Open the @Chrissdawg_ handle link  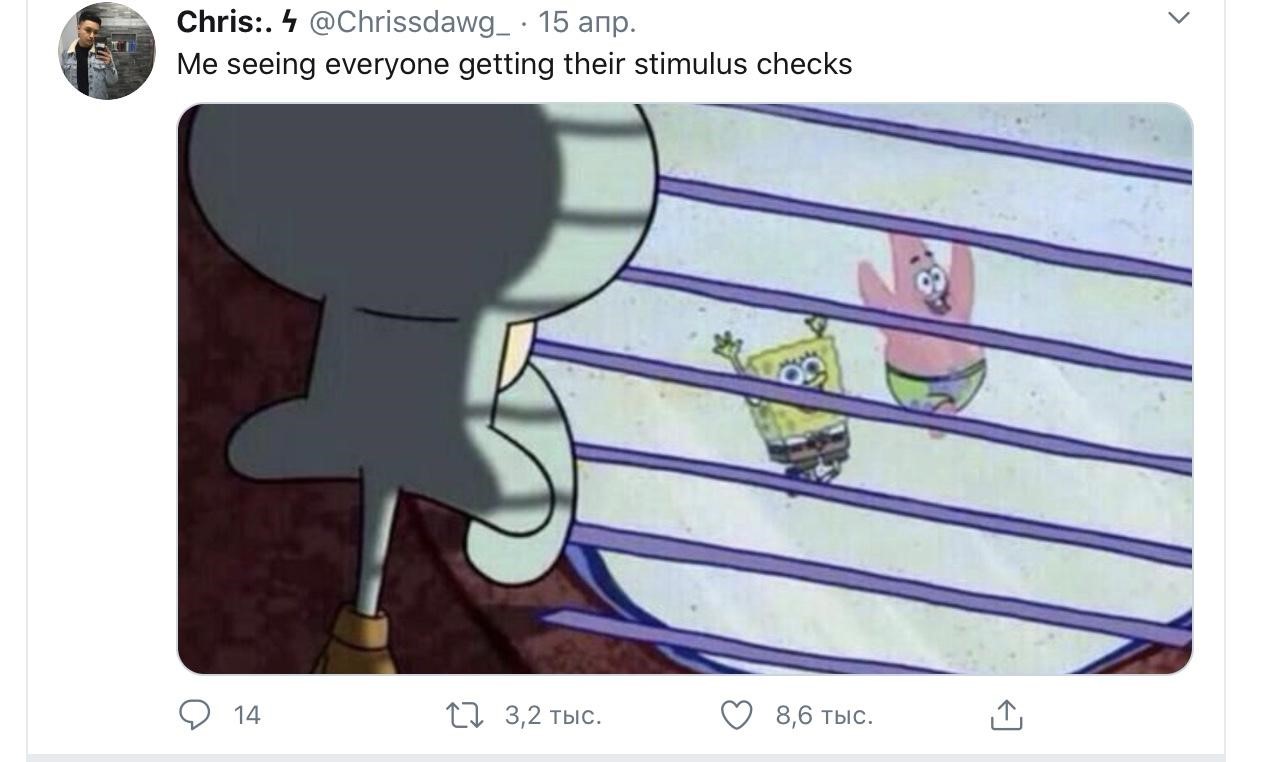(410, 22)
